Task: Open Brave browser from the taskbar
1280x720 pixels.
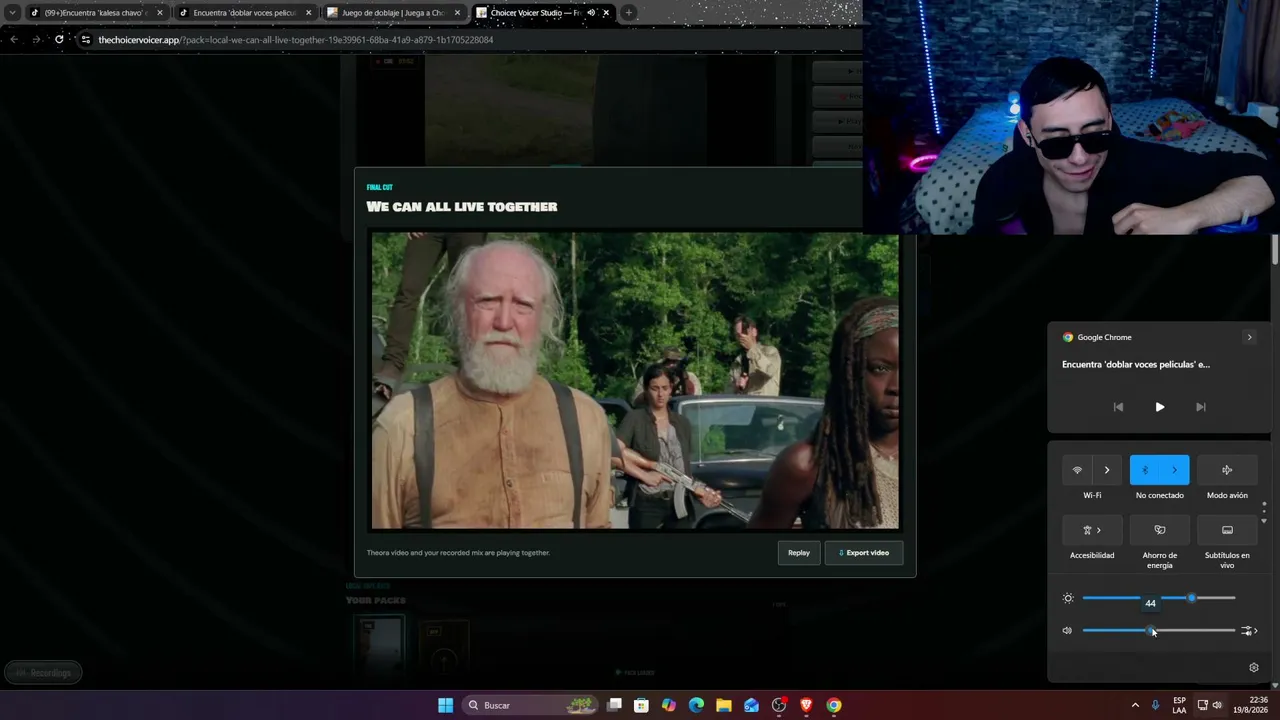Action: click(806, 705)
